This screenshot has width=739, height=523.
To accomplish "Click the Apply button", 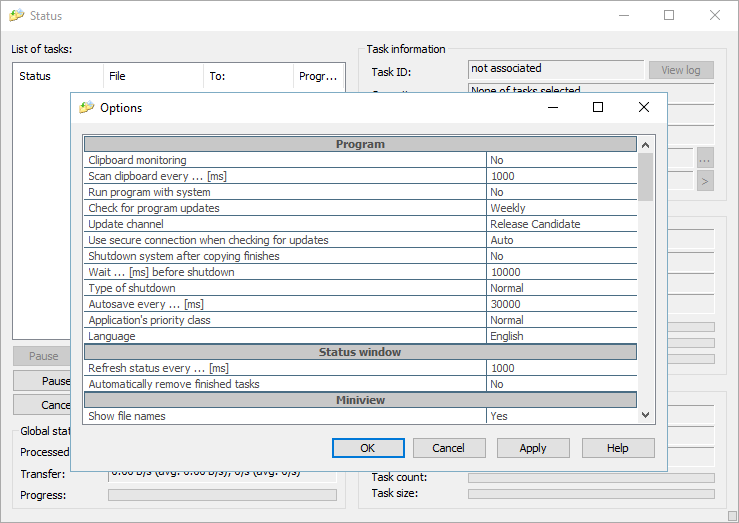I will click(x=533, y=448).
